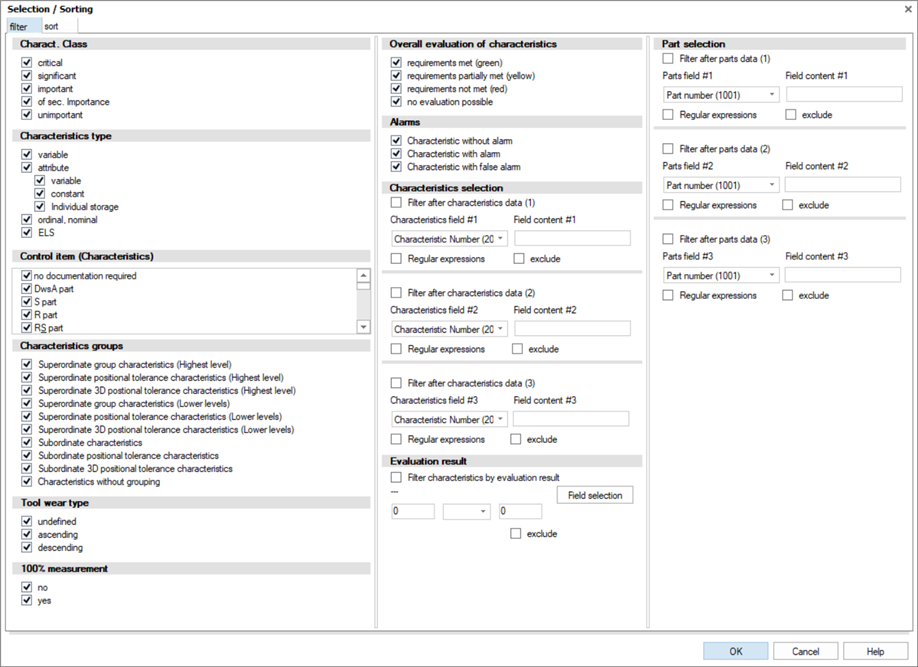Screen dimensions: 918x667
Task: Uncheck the important class checkbox
Action: [26, 88]
